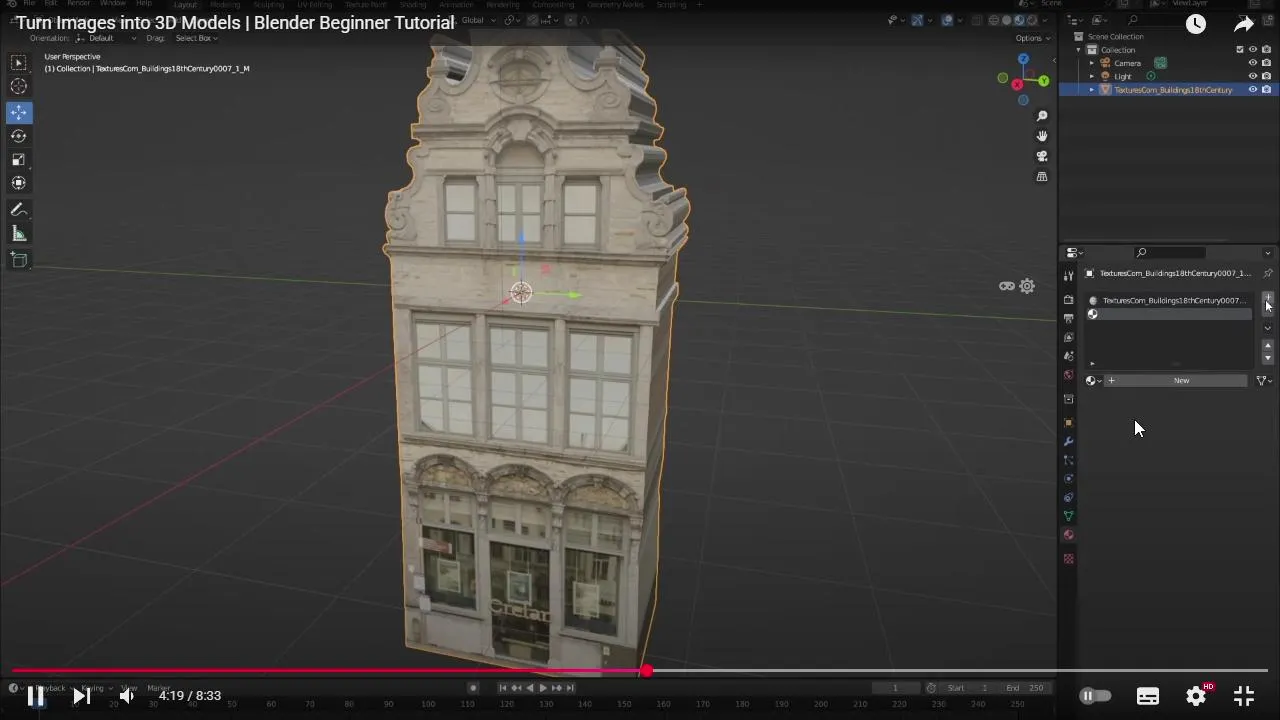1280x720 pixels.
Task: Click the properties panel search field
Action: coord(1170,253)
